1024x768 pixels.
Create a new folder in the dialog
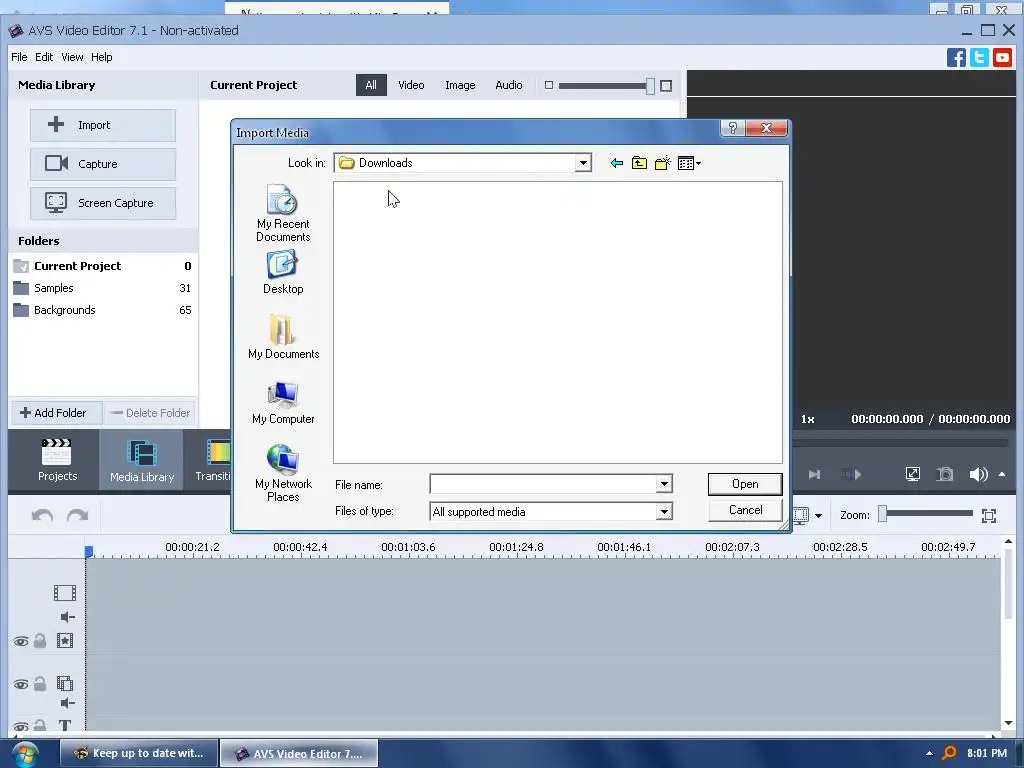click(x=662, y=163)
